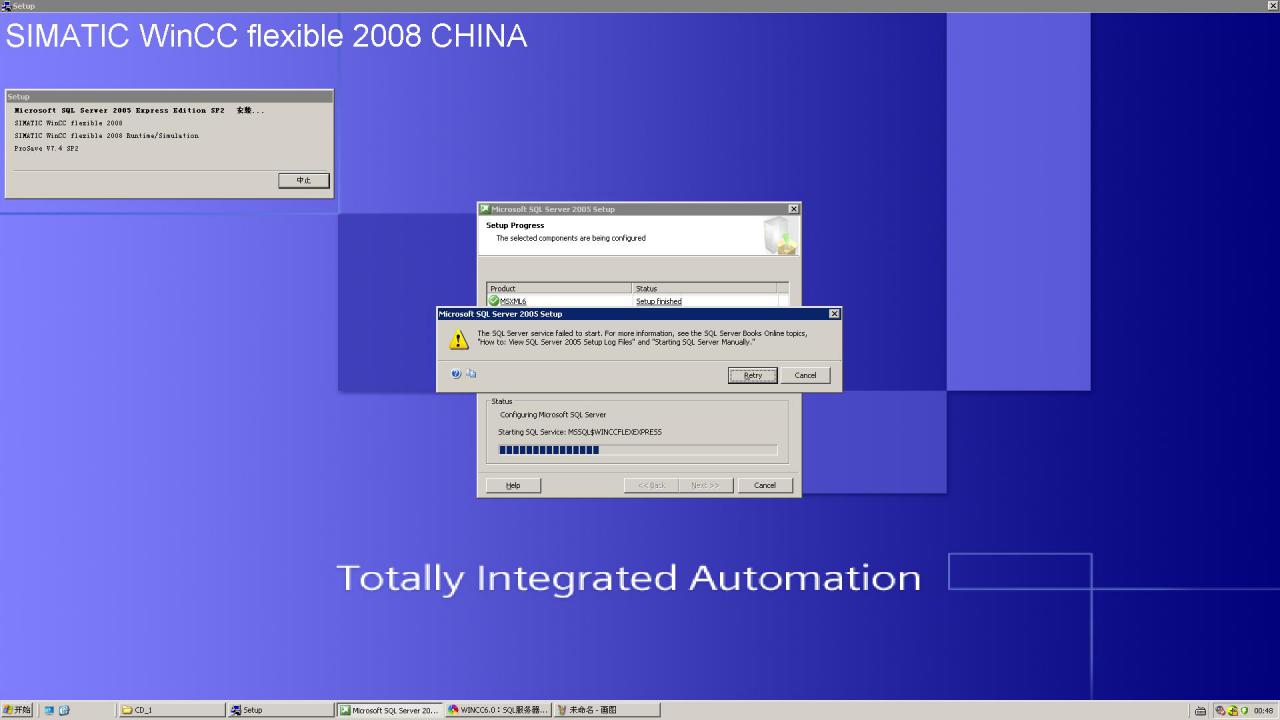Viewport: 1280px width, 720px height.
Task: Click the Product column header
Action: pos(560,288)
